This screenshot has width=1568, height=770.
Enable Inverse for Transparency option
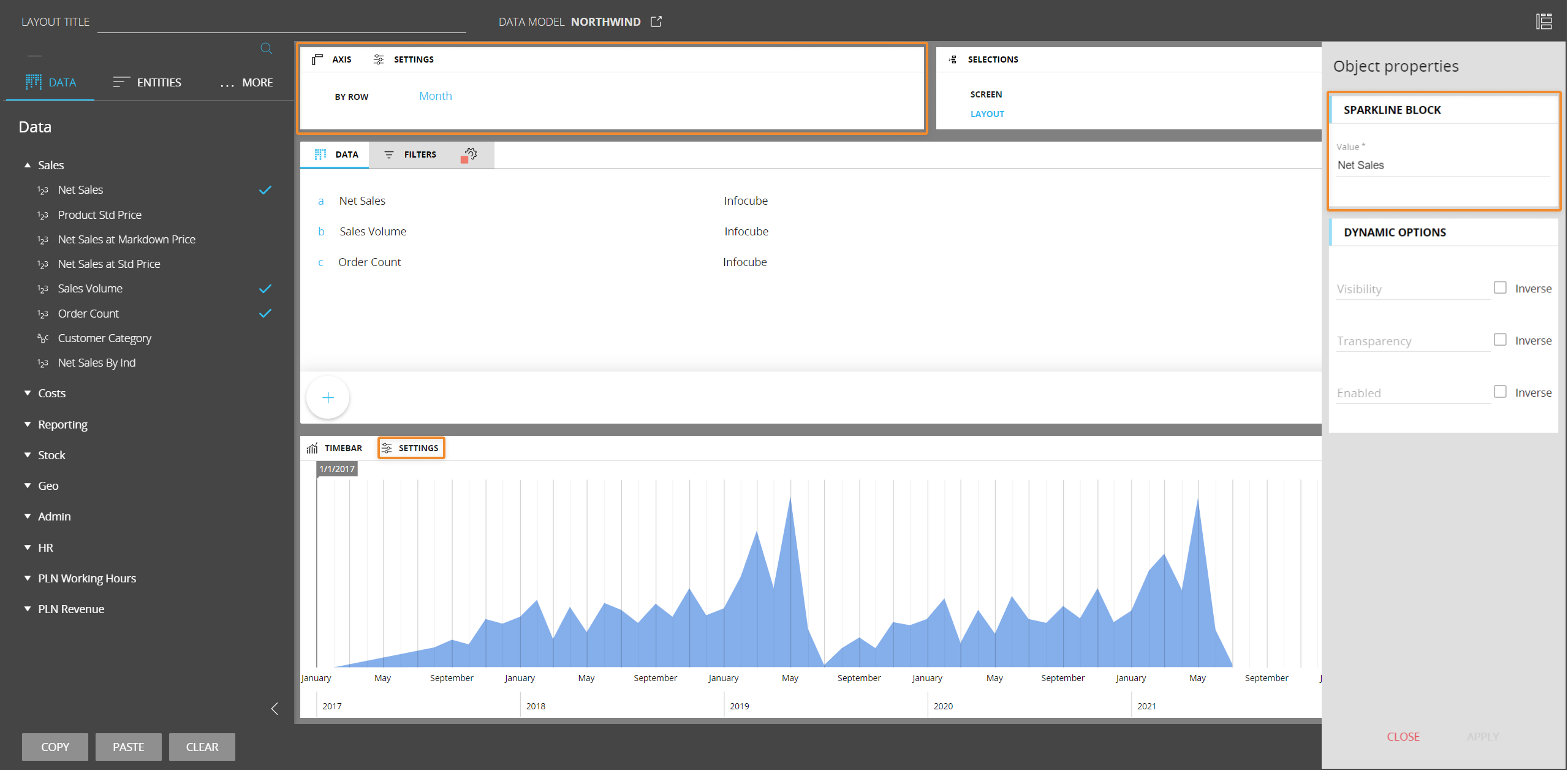tap(1500, 339)
